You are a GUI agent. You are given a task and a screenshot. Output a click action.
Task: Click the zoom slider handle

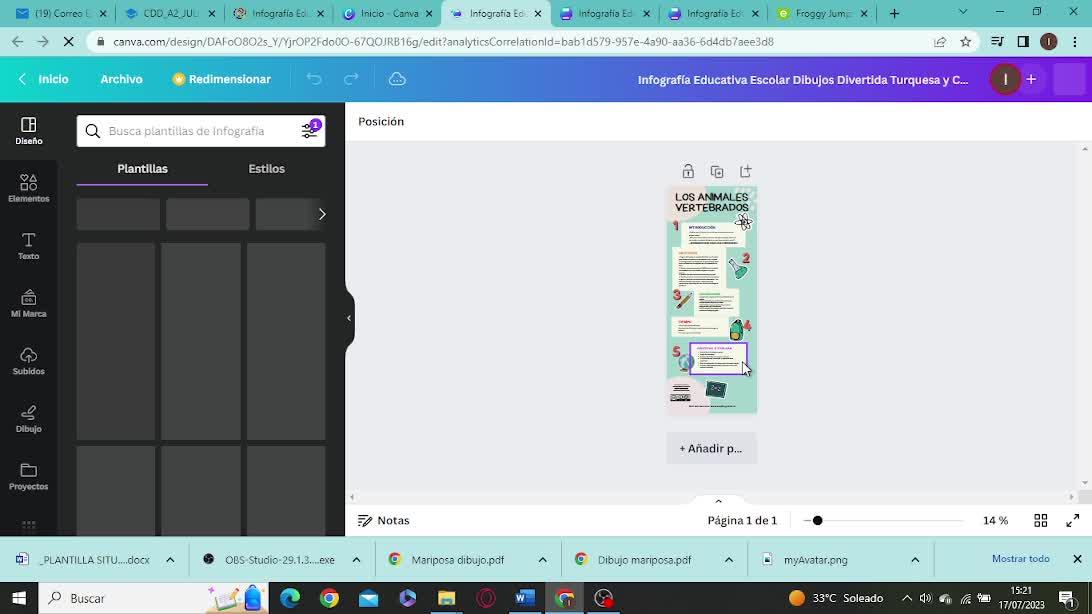click(x=818, y=521)
